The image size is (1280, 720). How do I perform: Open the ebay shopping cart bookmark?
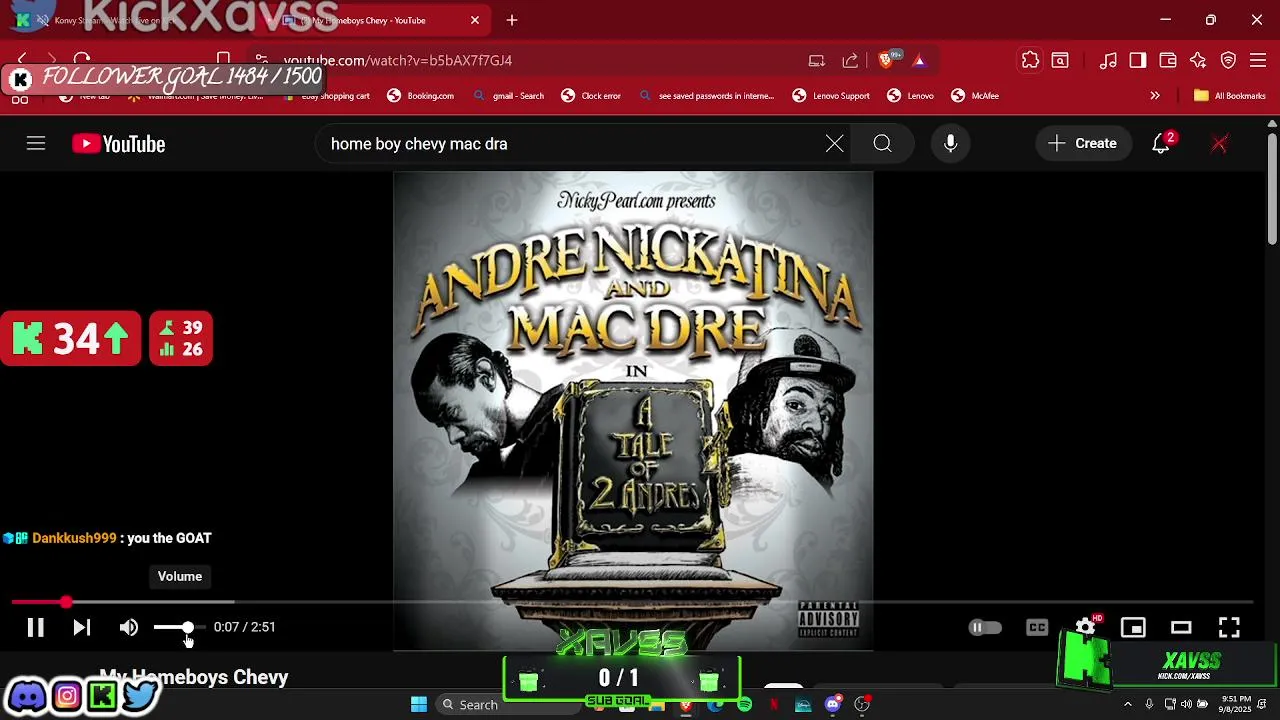click(328, 96)
